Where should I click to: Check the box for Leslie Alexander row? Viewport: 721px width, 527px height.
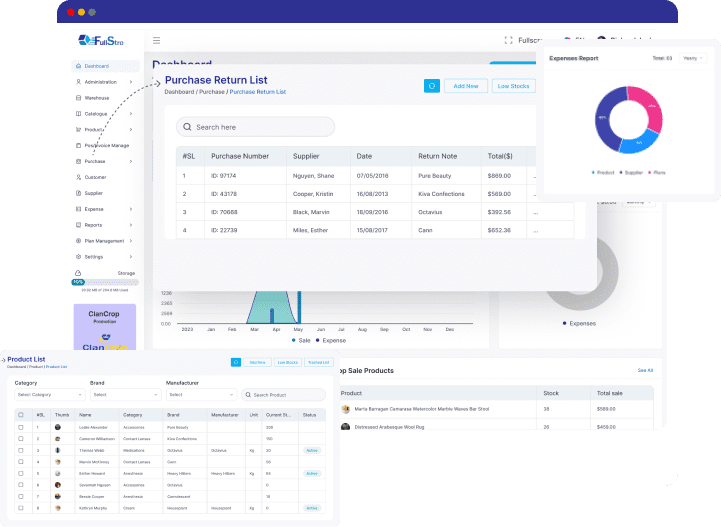tap(21, 427)
